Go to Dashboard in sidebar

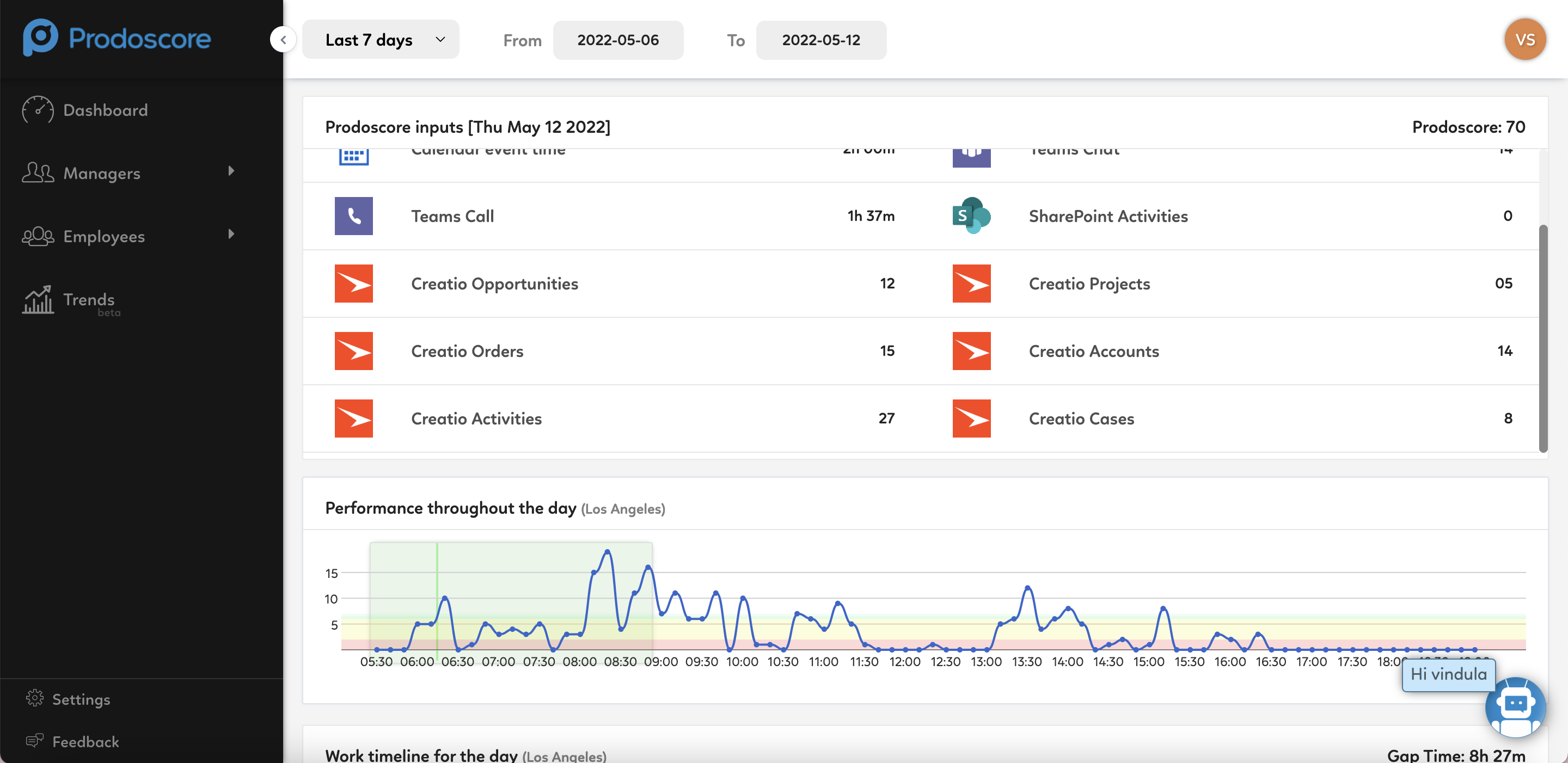click(x=105, y=110)
